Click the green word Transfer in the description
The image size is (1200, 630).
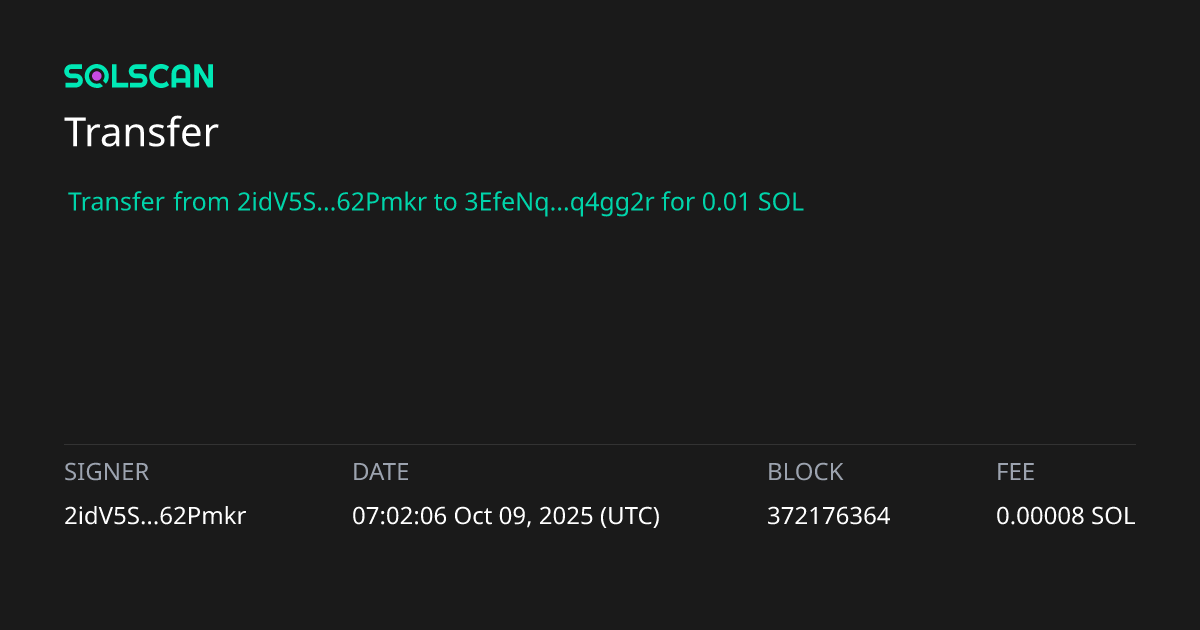[x=116, y=203]
